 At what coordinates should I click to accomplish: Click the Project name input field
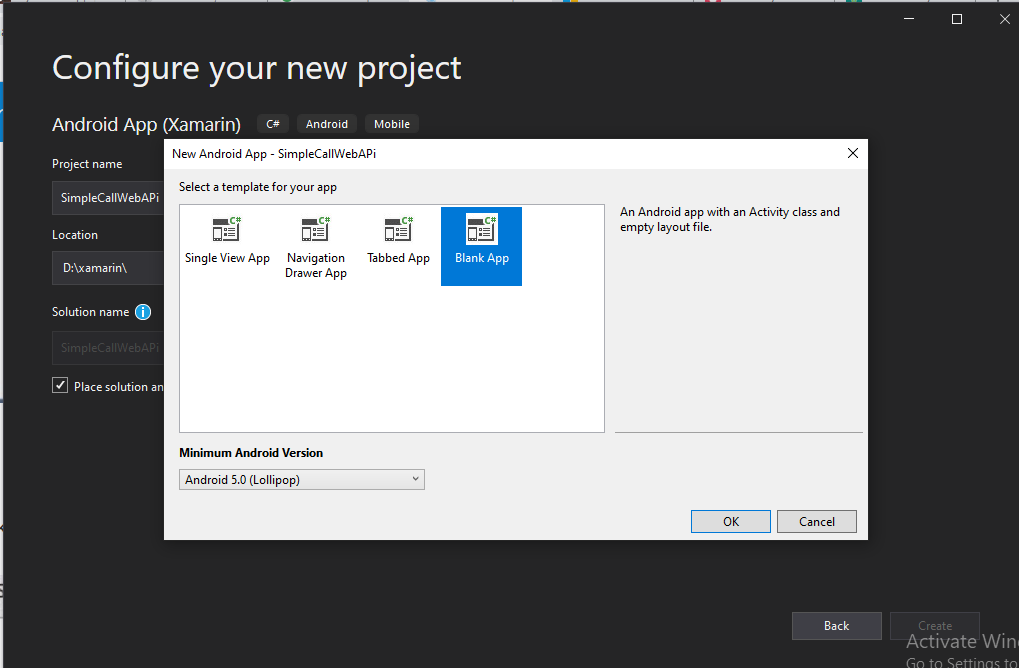coord(108,198)
